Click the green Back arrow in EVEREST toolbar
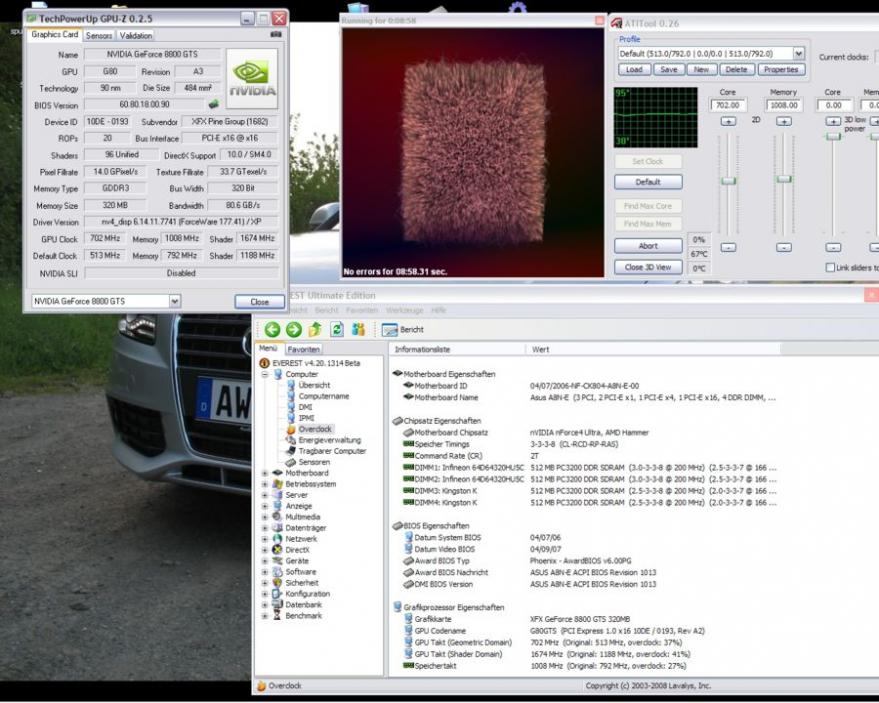879x703 pixels. click(x=272, y=330)
